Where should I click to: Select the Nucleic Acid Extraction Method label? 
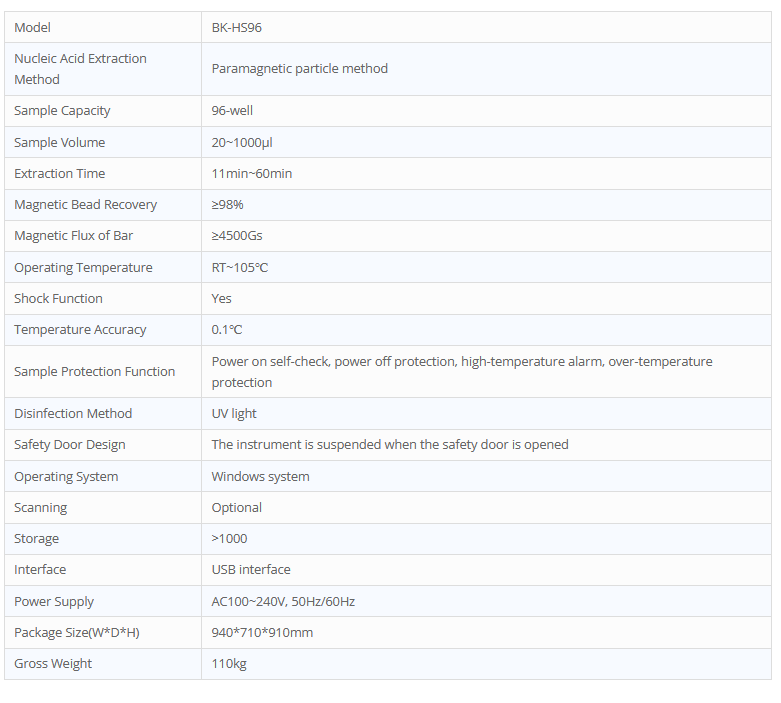tap(80, 69)
